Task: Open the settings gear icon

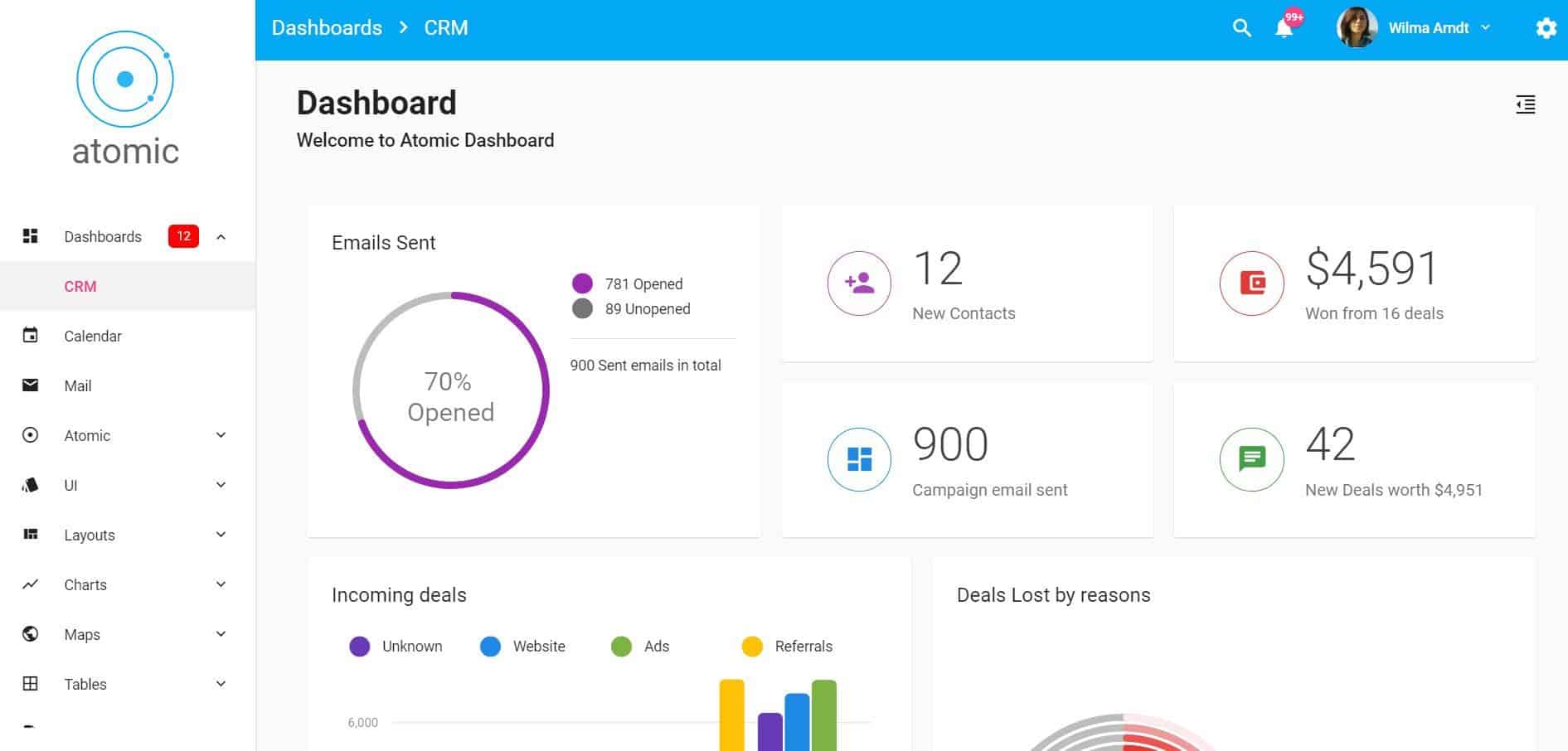Action: click(x=1546, y=27)
